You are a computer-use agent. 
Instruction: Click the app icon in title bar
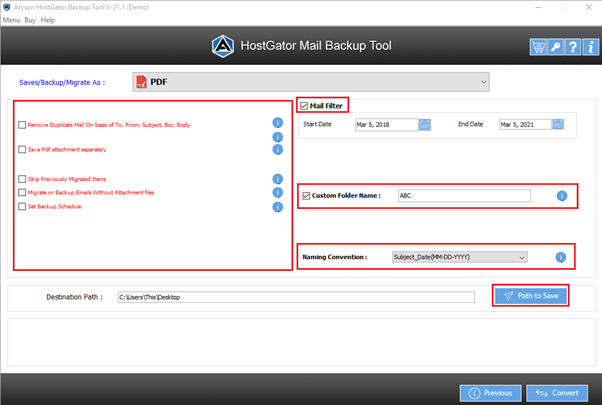click(7, 7)
